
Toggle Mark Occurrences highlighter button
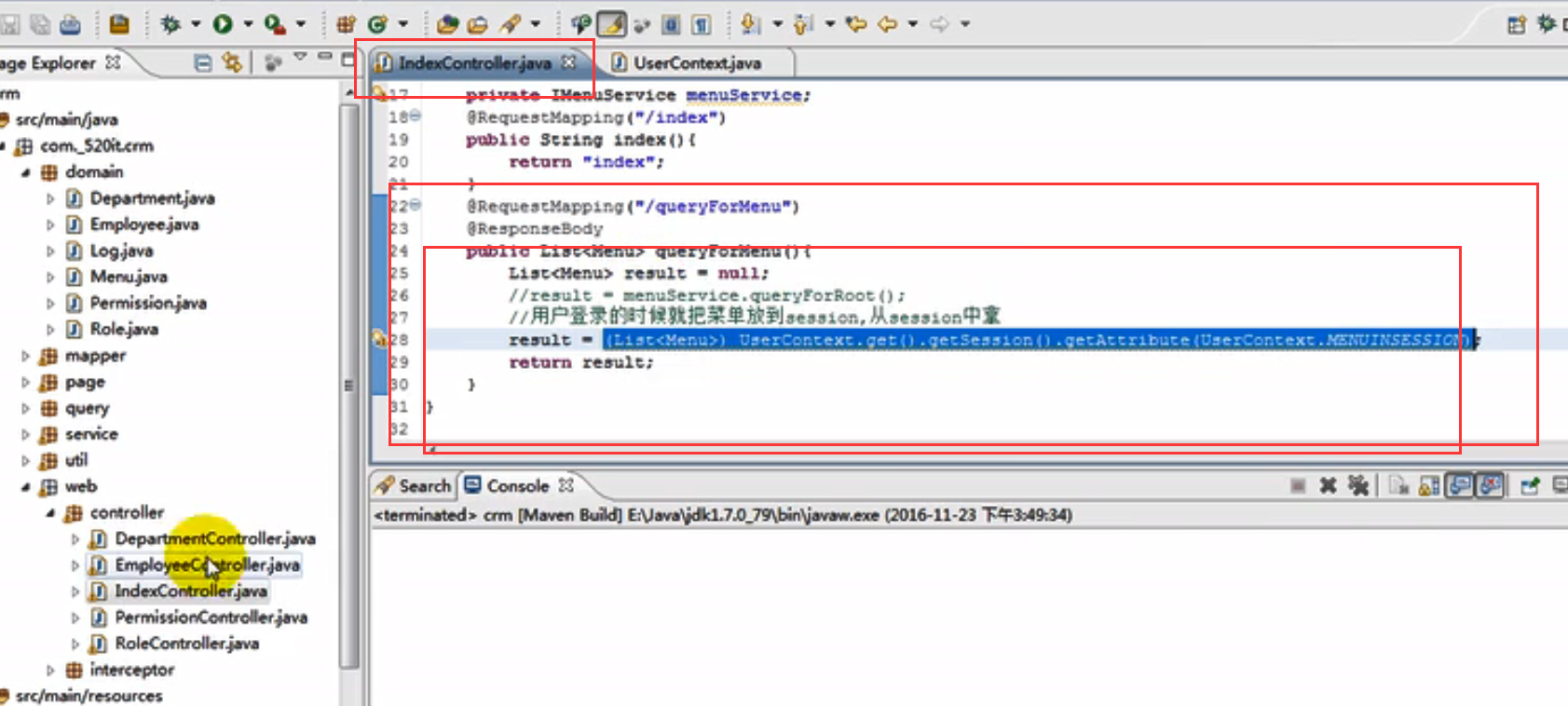coord(611,24)
